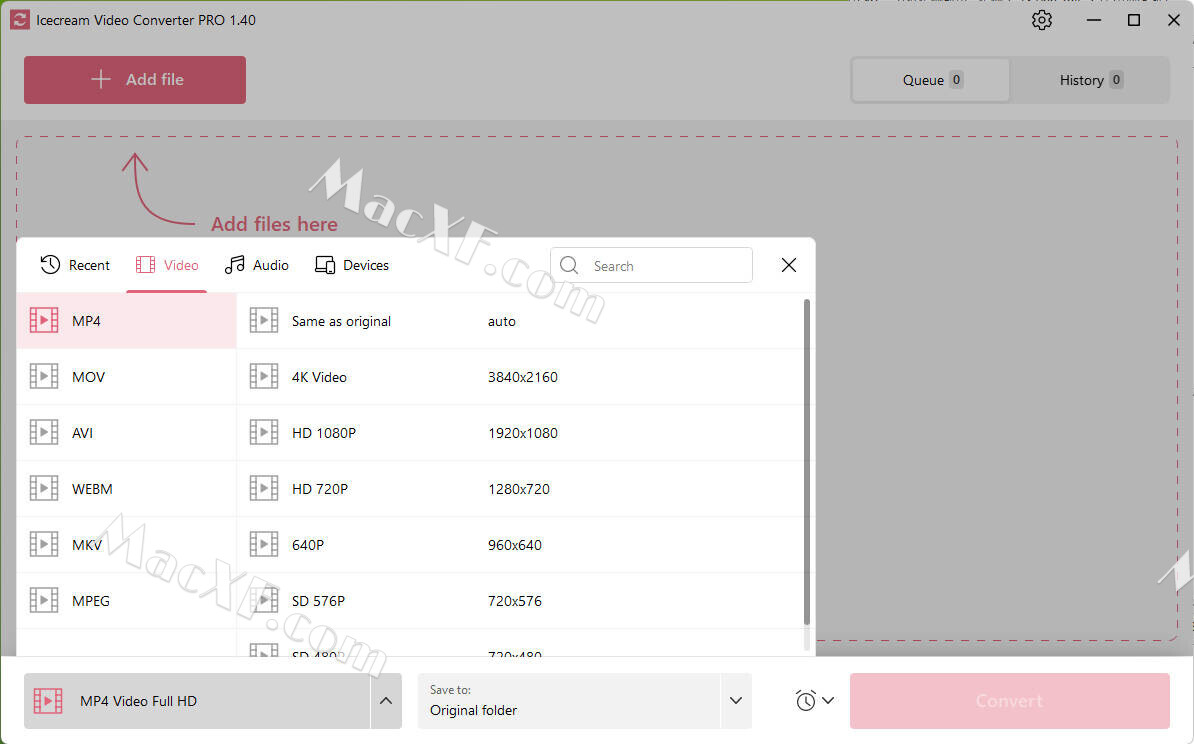Click the HD 1080P preset icon
The height and width of the screenshot is (744, 1194).
[264, 433]
